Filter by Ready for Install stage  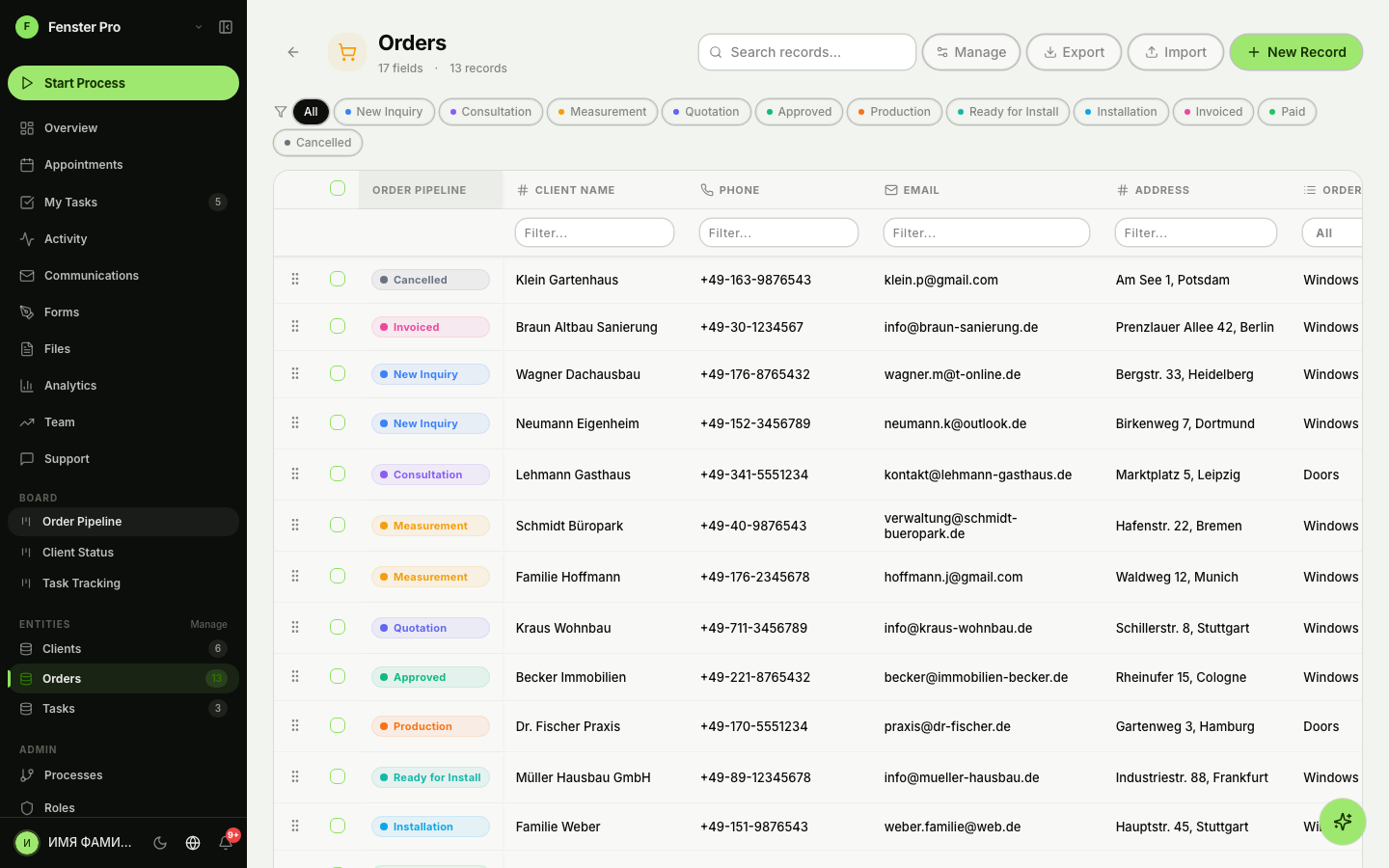[x=1008, y=112]
